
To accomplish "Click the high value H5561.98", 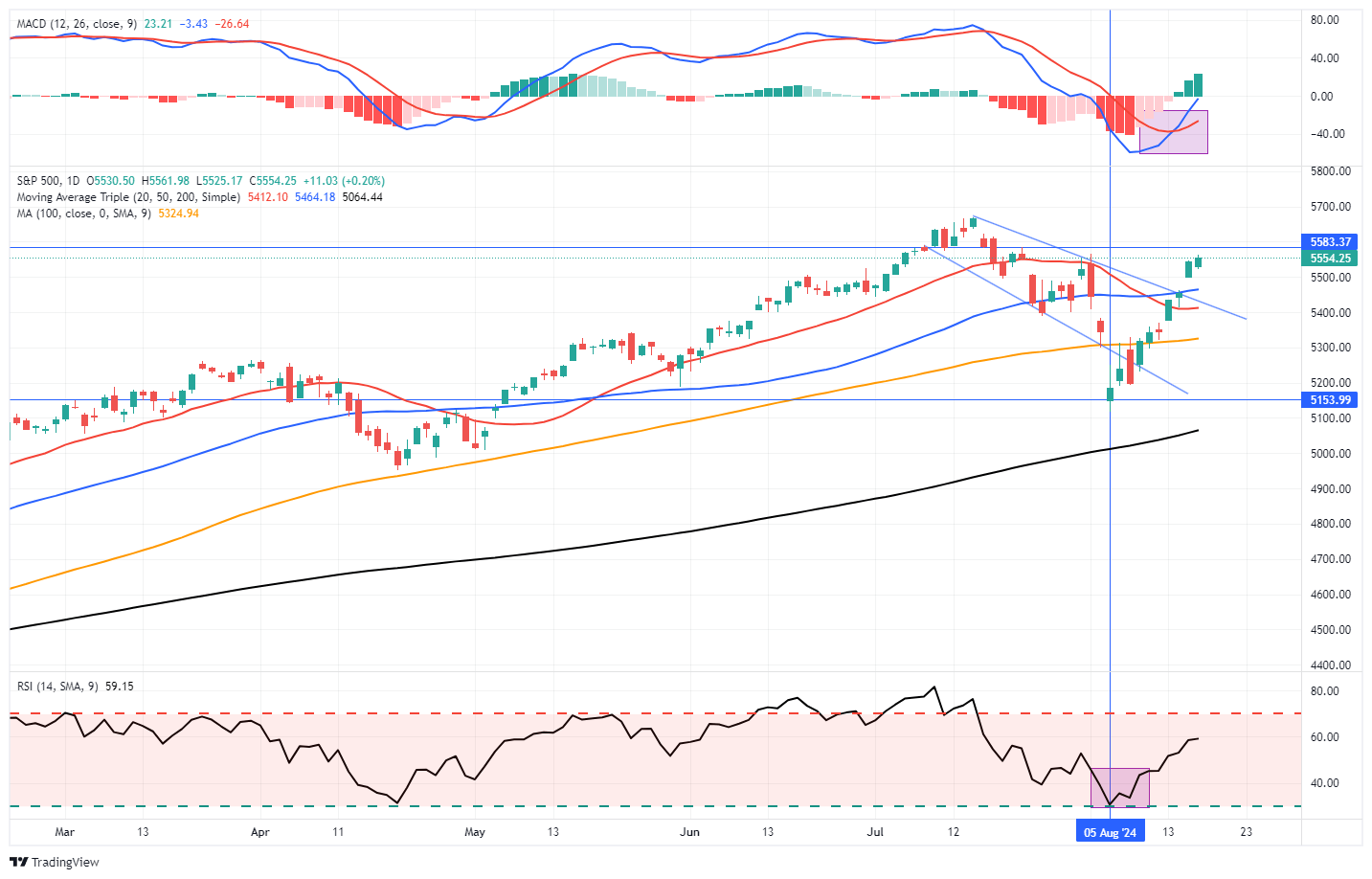I will 166,181.
